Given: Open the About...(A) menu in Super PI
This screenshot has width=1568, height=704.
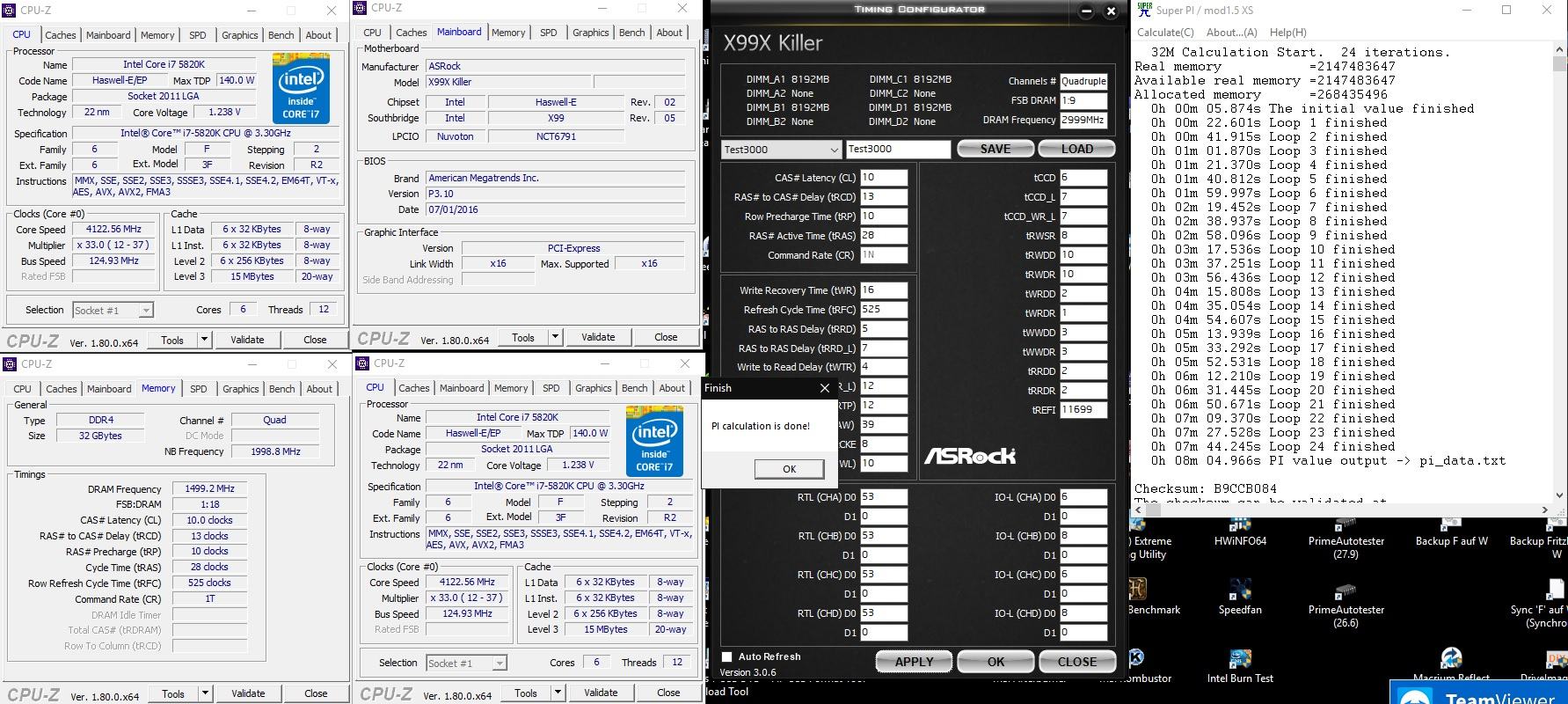Looking at the screenshot, I should coord(1231,33).
